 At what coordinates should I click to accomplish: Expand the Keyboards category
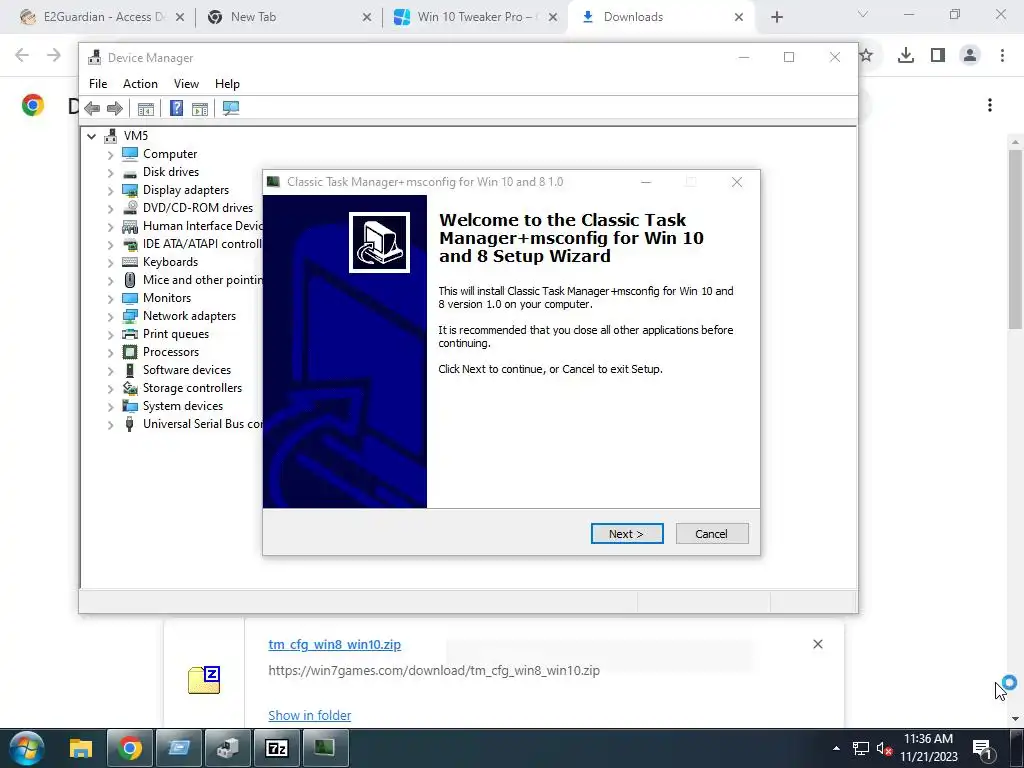tap(110, 263)
